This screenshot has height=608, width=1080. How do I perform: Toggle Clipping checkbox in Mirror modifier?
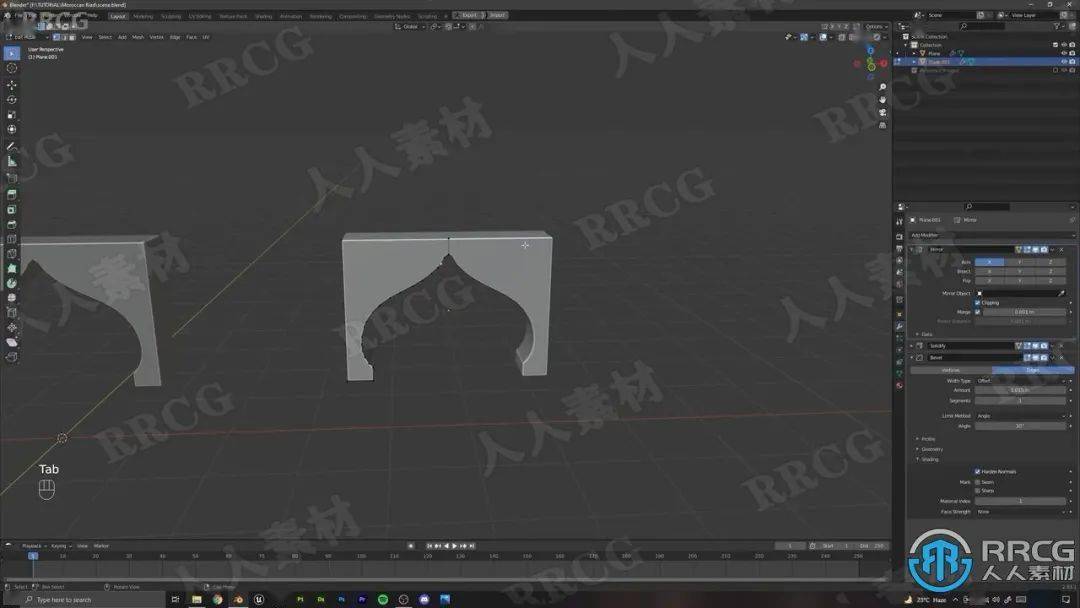[977, 303]
